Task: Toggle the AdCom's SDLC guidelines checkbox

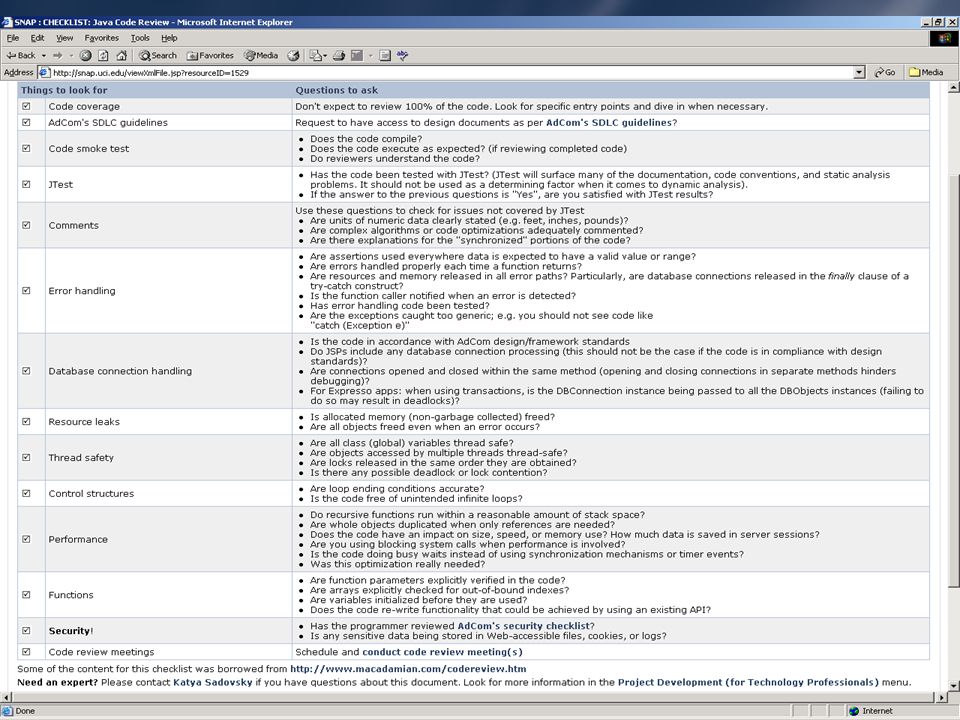Action: 26,122
